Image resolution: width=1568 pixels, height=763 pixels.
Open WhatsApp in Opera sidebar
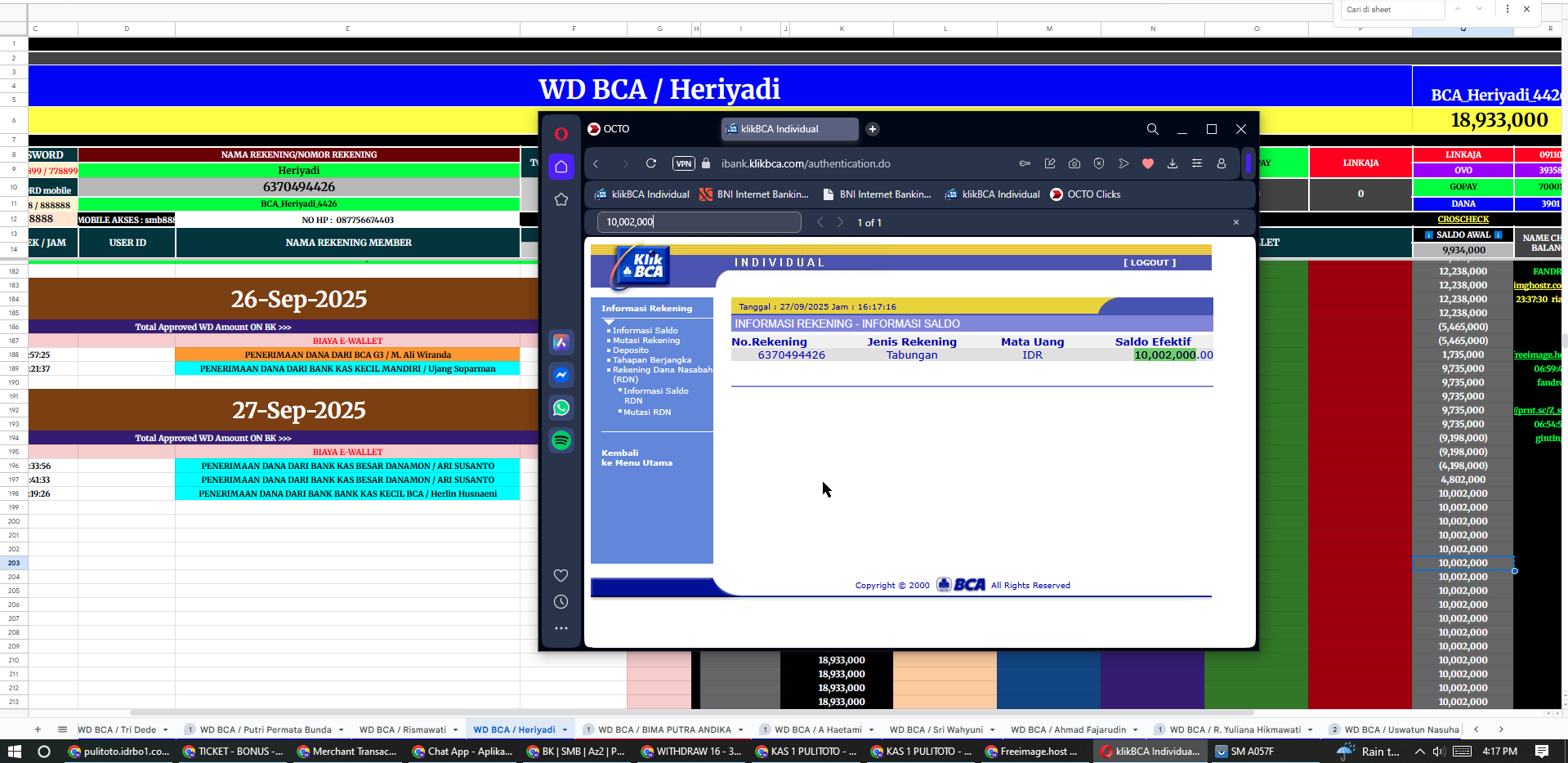point(561,408)
